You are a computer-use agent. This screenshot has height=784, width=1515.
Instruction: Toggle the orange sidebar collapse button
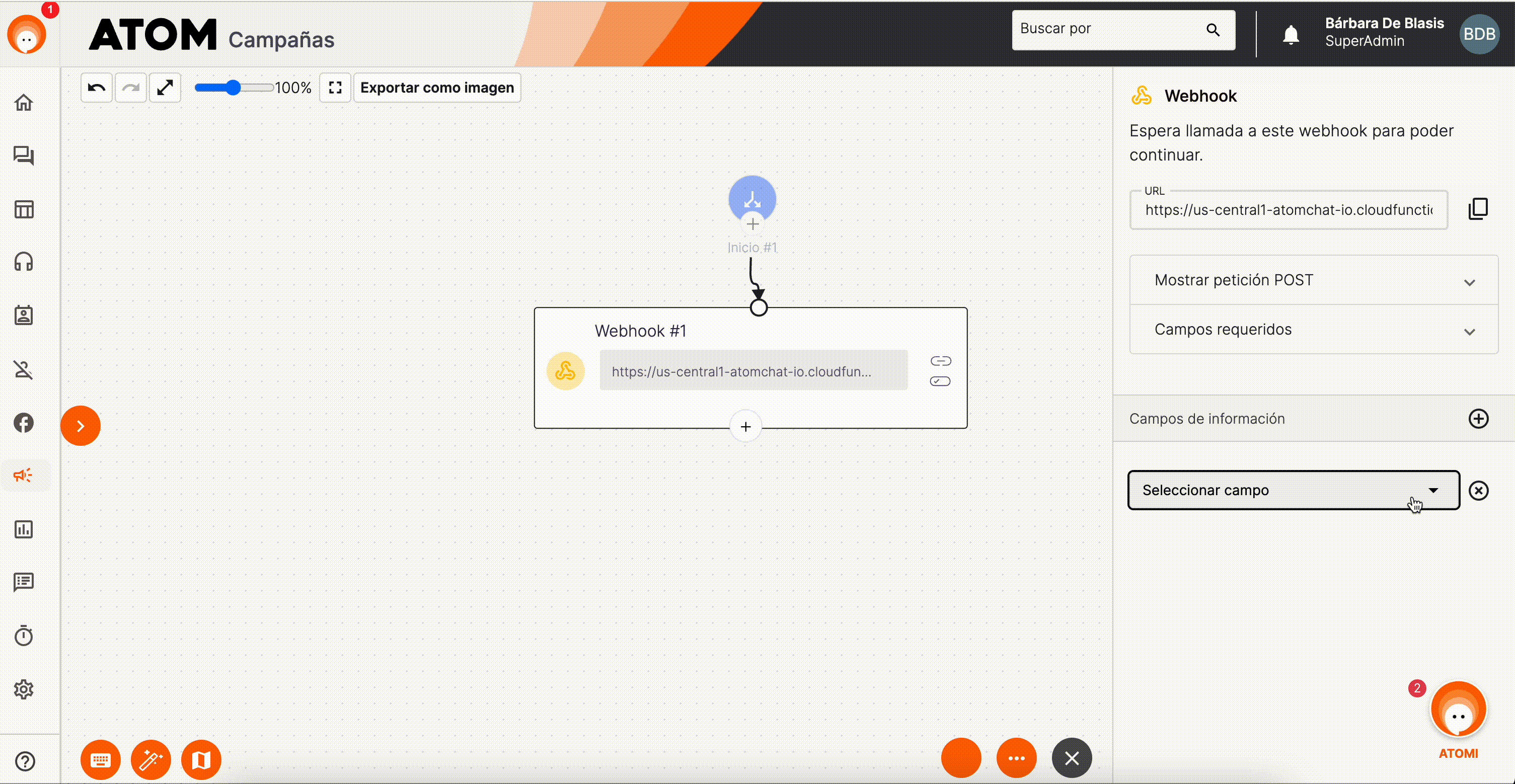80,424
